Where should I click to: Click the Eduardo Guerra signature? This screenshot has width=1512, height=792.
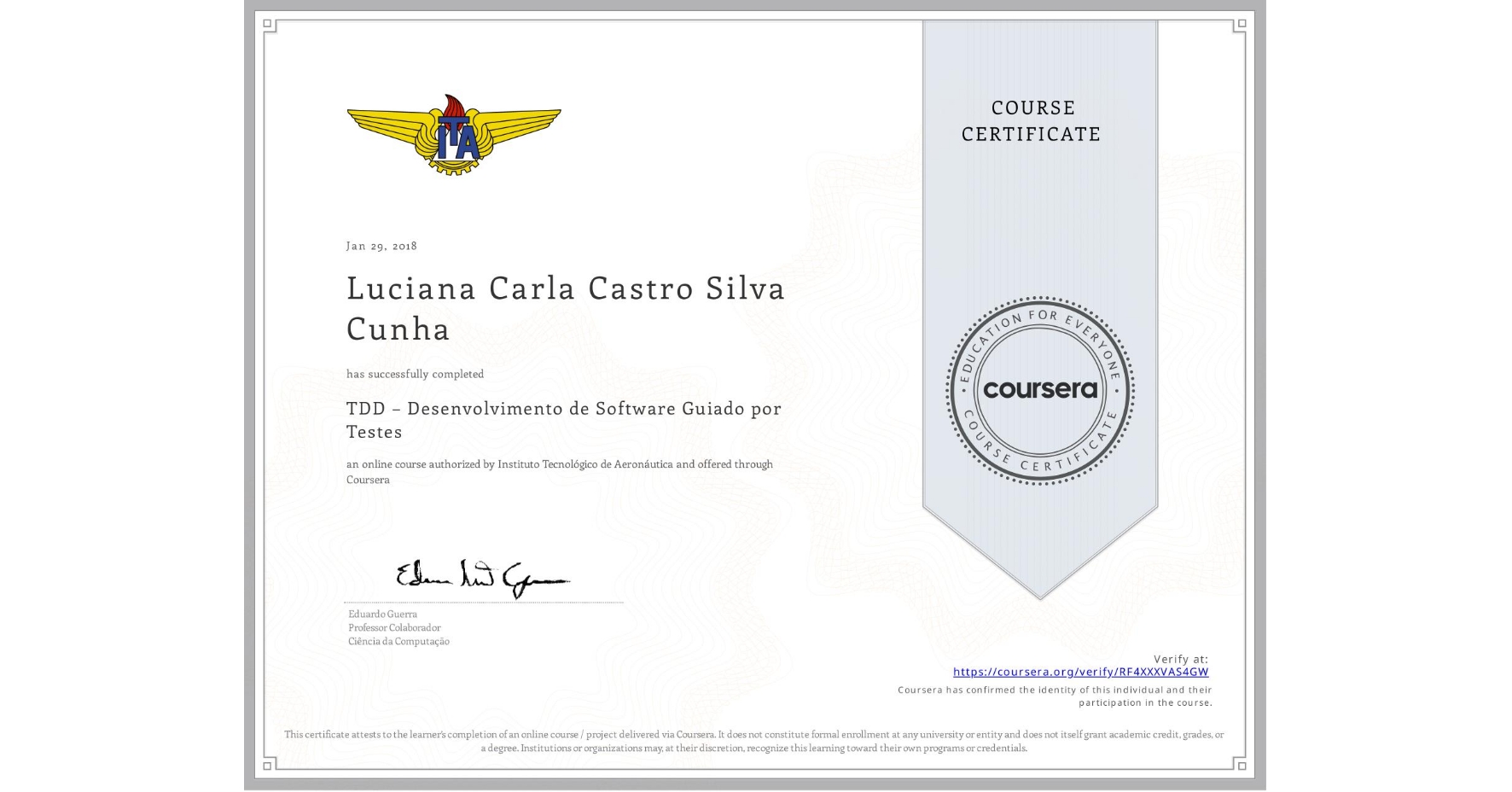(x=482, y=578)
